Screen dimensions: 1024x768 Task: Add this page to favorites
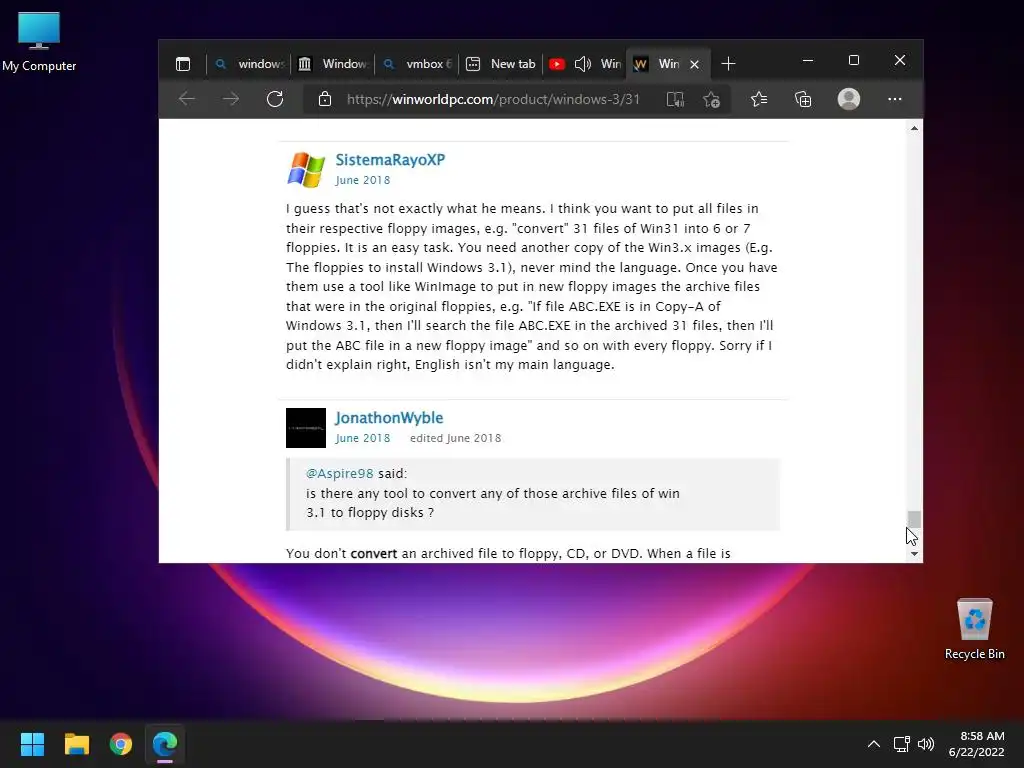711,99
